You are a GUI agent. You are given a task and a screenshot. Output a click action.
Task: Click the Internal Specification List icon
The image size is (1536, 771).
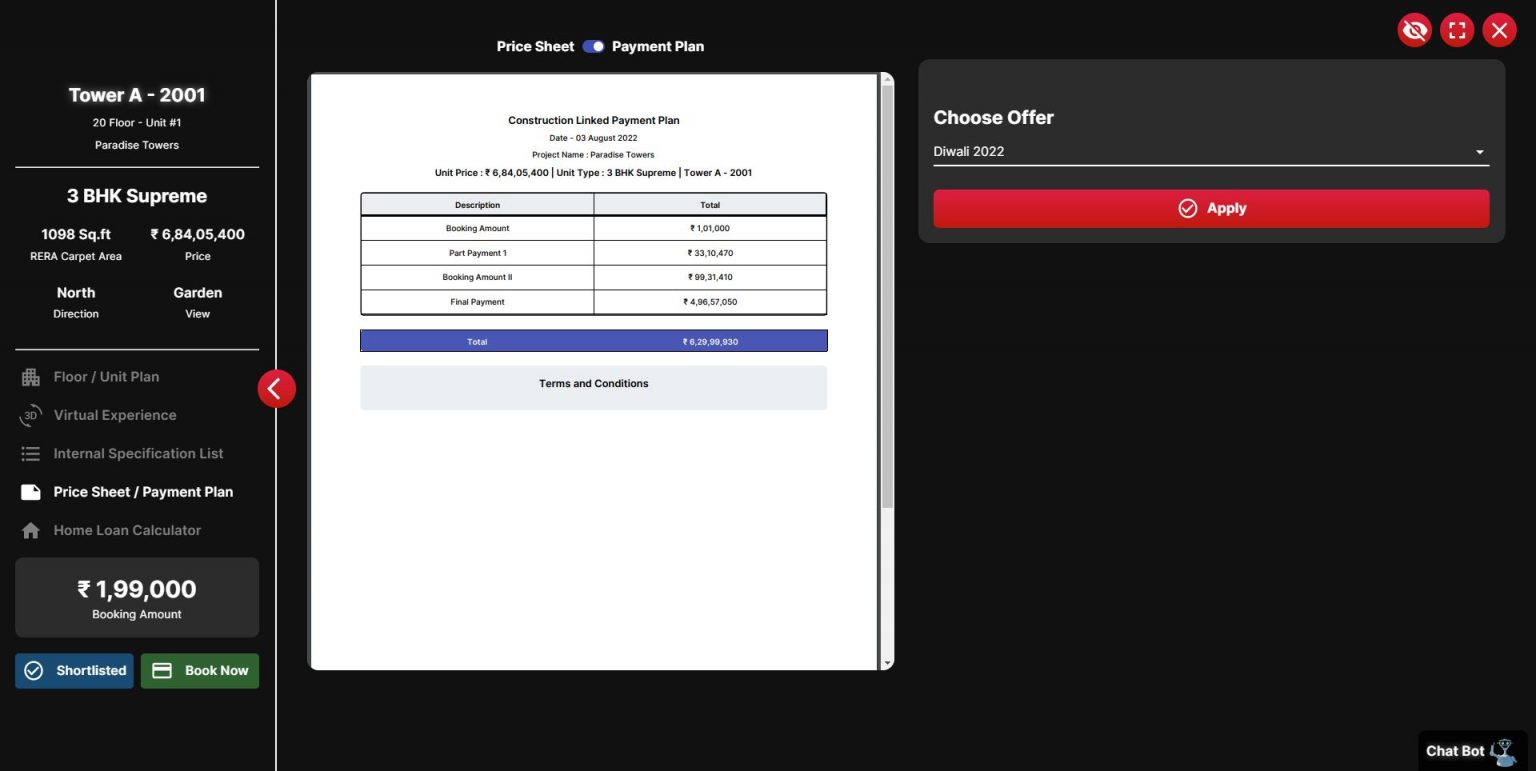tap(31, 454)
